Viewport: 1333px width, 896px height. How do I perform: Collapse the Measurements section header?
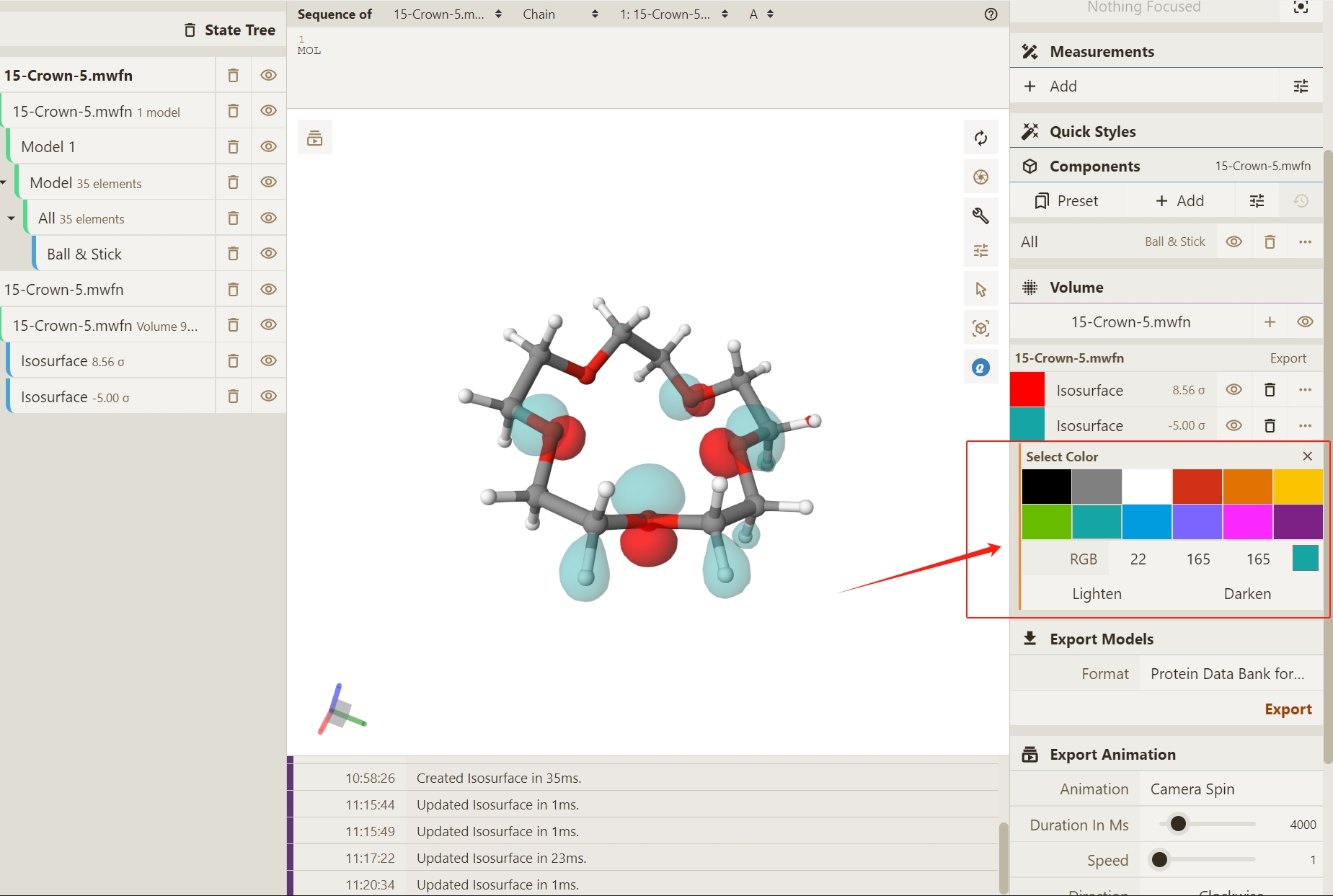click(1102, 52)
